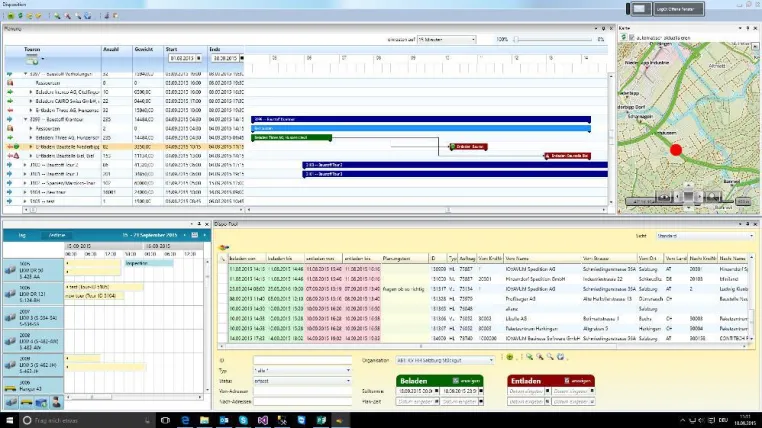Click the vertical scrollbar of the pool table
This screenshot has height=428, width=762.
click(x=751, y=299)
